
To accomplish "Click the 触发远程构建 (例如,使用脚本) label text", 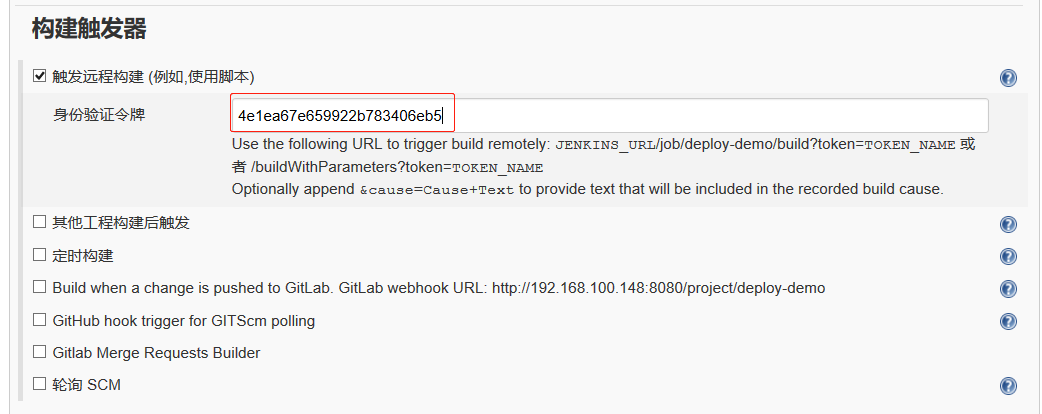I will 153,77.
